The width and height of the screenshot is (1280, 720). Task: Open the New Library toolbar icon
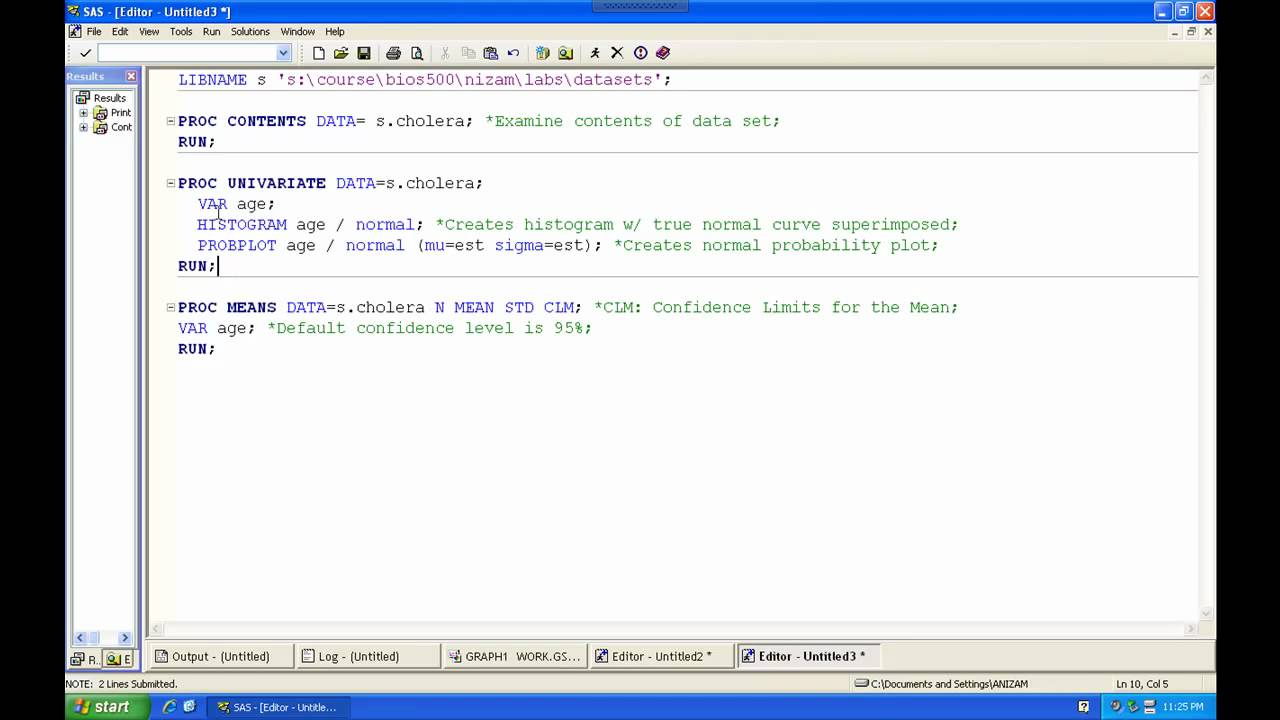pos(543,53)
